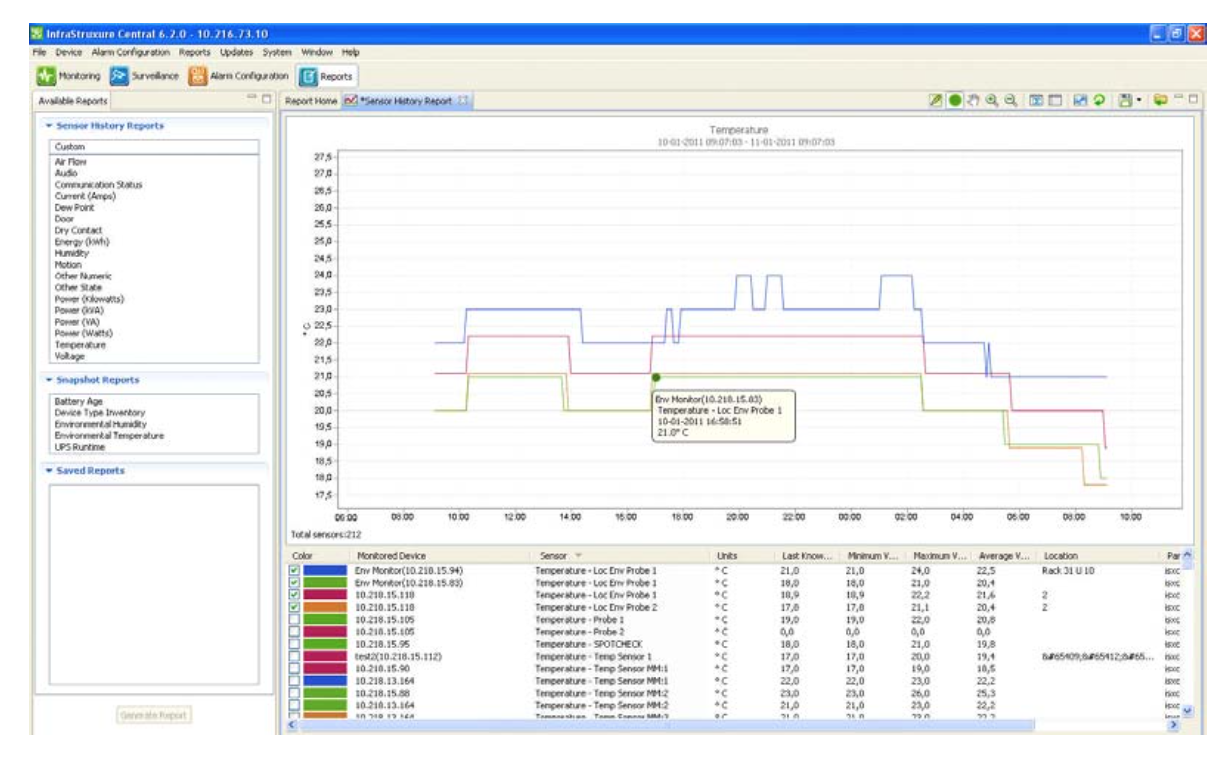This screenshot has width=1232, height=758.
Task: Click the zoom out magnifier
Action: click(x=1011, y=101)
